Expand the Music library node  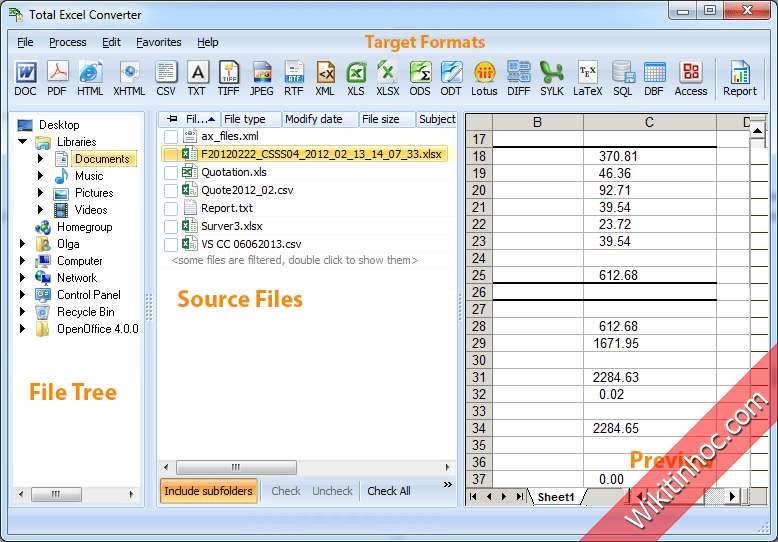(41, 176)
